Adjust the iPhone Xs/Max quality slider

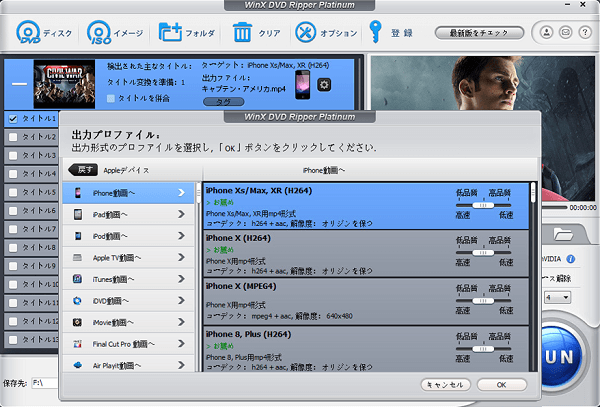(x=482, y=203)
